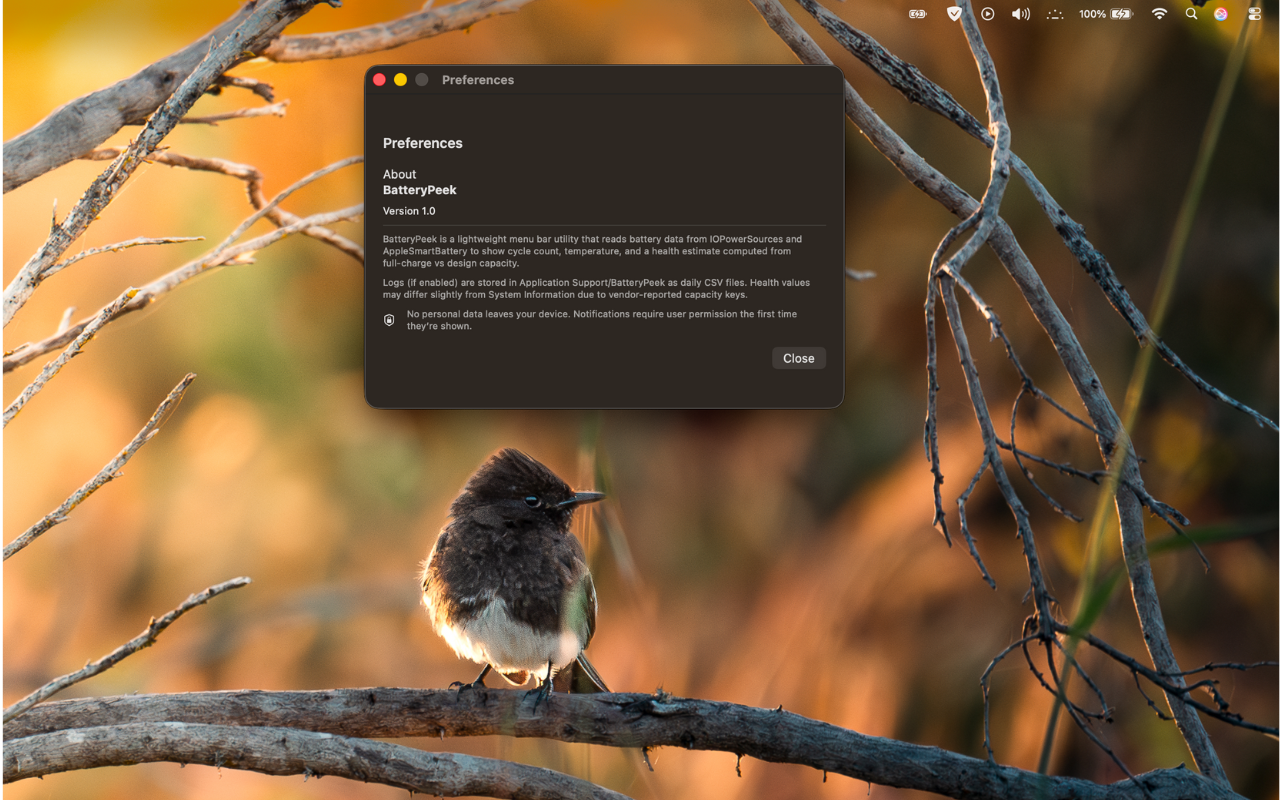This screenshot has width=1280, height=800.
Task: Click the shield status icon in menu bar
Action: click(954, 14)
